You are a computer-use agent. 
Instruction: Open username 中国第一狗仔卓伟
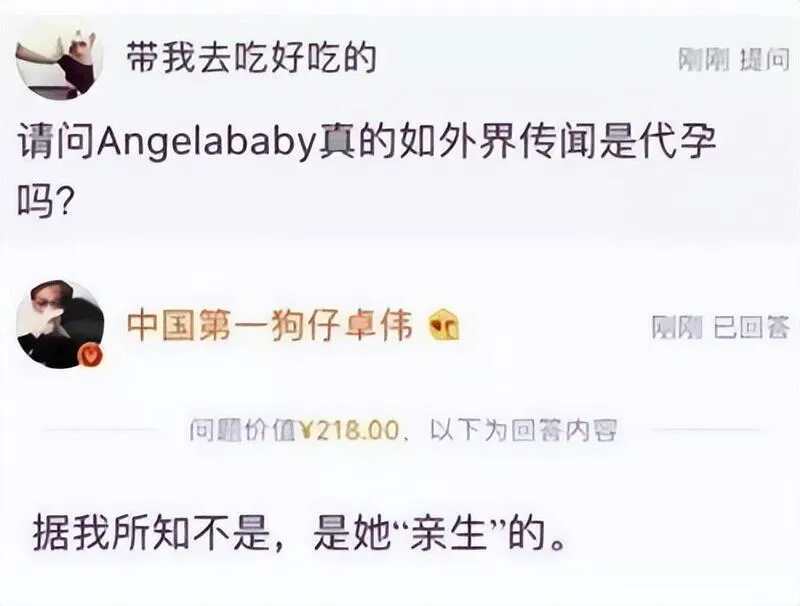(269, 325)
